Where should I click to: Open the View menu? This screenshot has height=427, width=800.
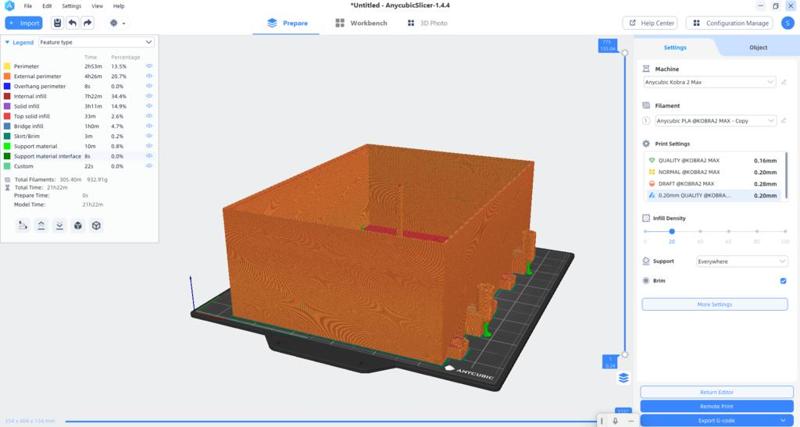(97, 6)
